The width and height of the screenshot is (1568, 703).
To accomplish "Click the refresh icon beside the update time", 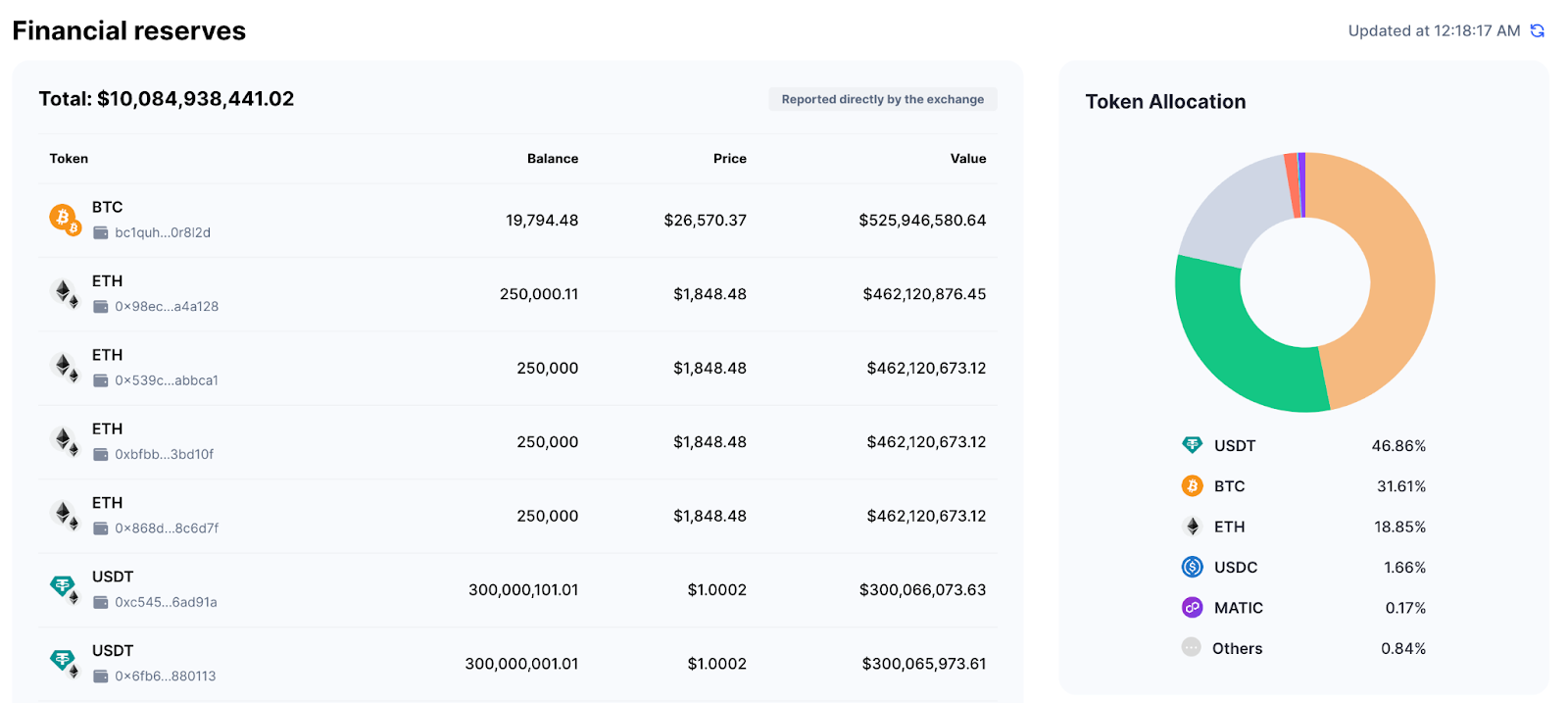I will pos(1538,31).
